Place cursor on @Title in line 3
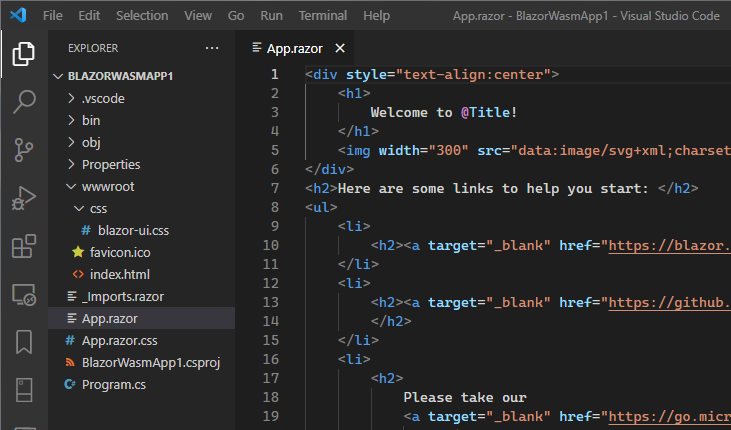 pos(486,112)
